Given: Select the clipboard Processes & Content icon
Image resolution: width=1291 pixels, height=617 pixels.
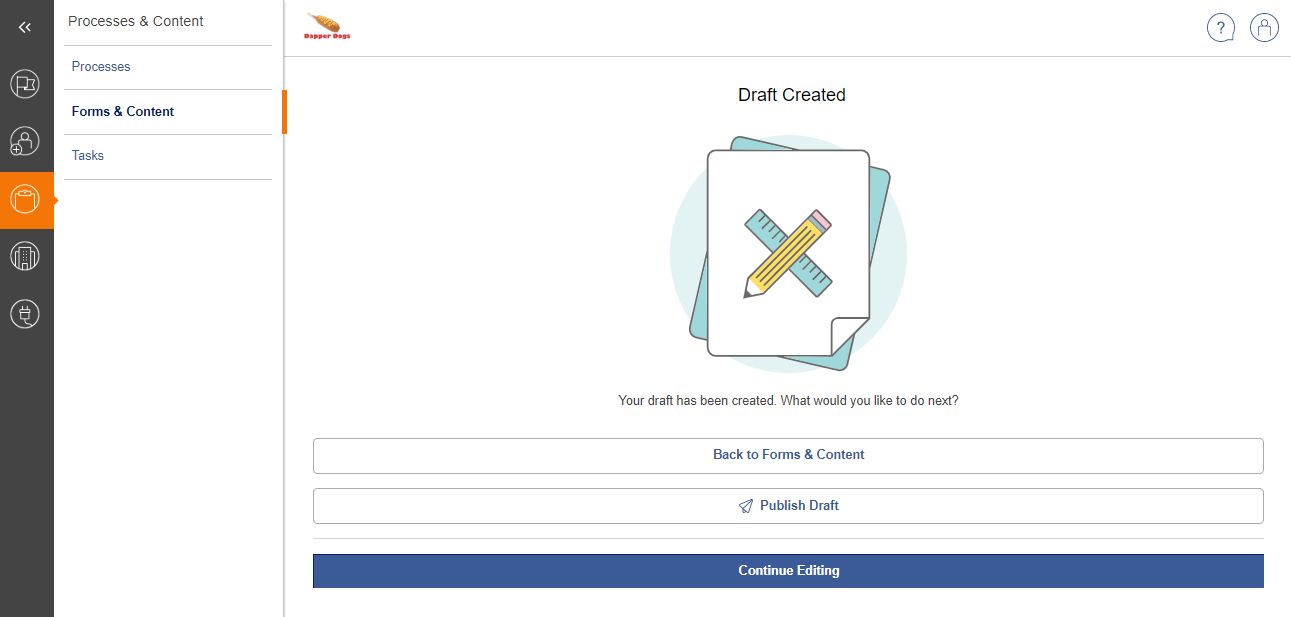Looking at the screenshot, I should [x=25, y=200].
